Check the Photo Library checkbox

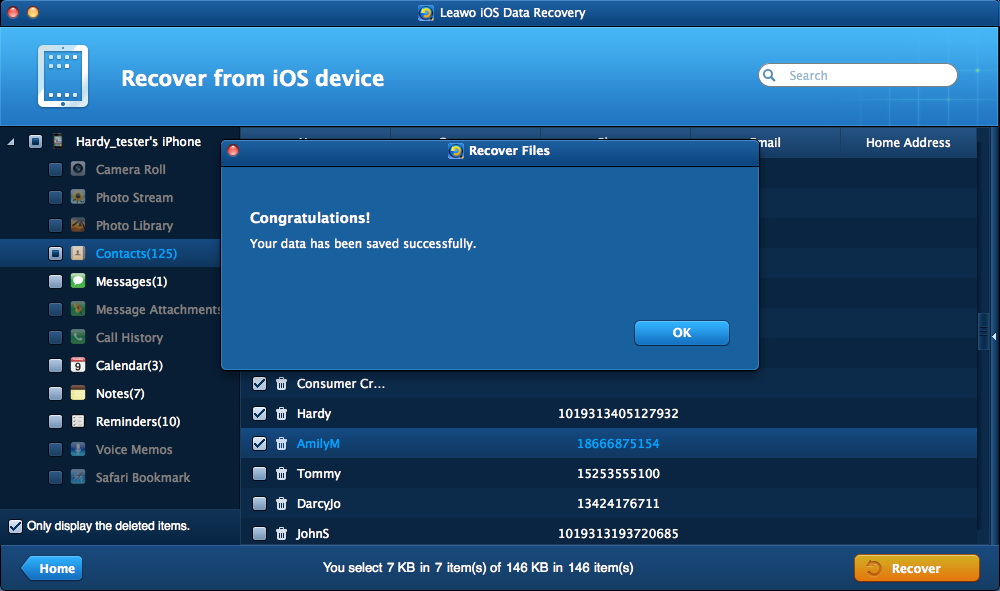click(55, 226)
